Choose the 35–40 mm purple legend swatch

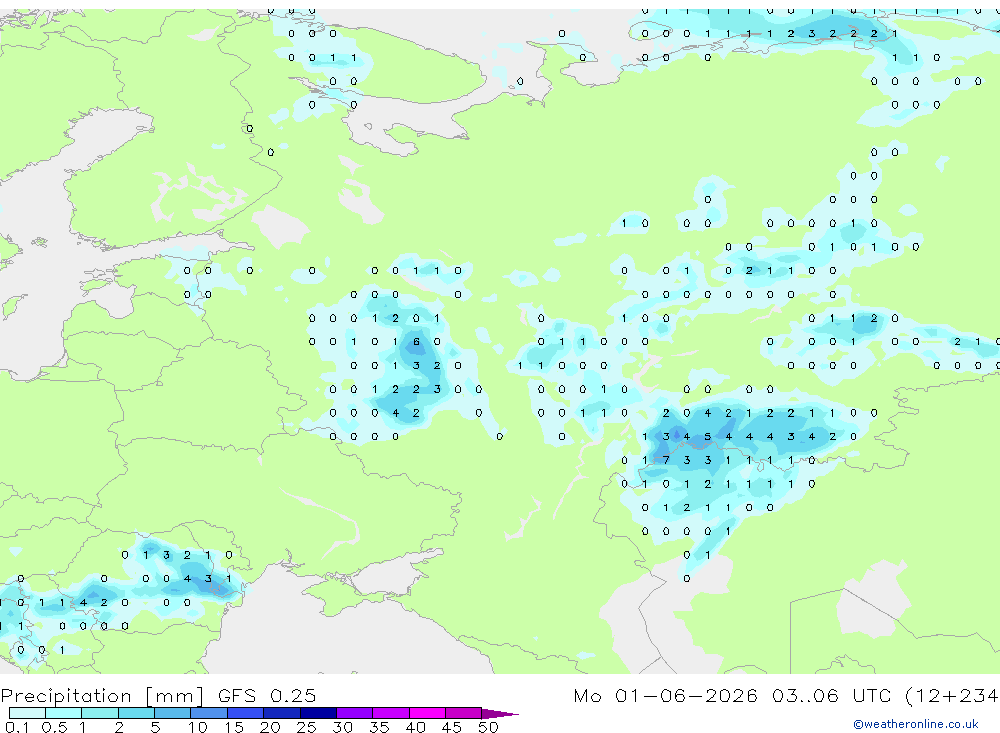point(391,713)
